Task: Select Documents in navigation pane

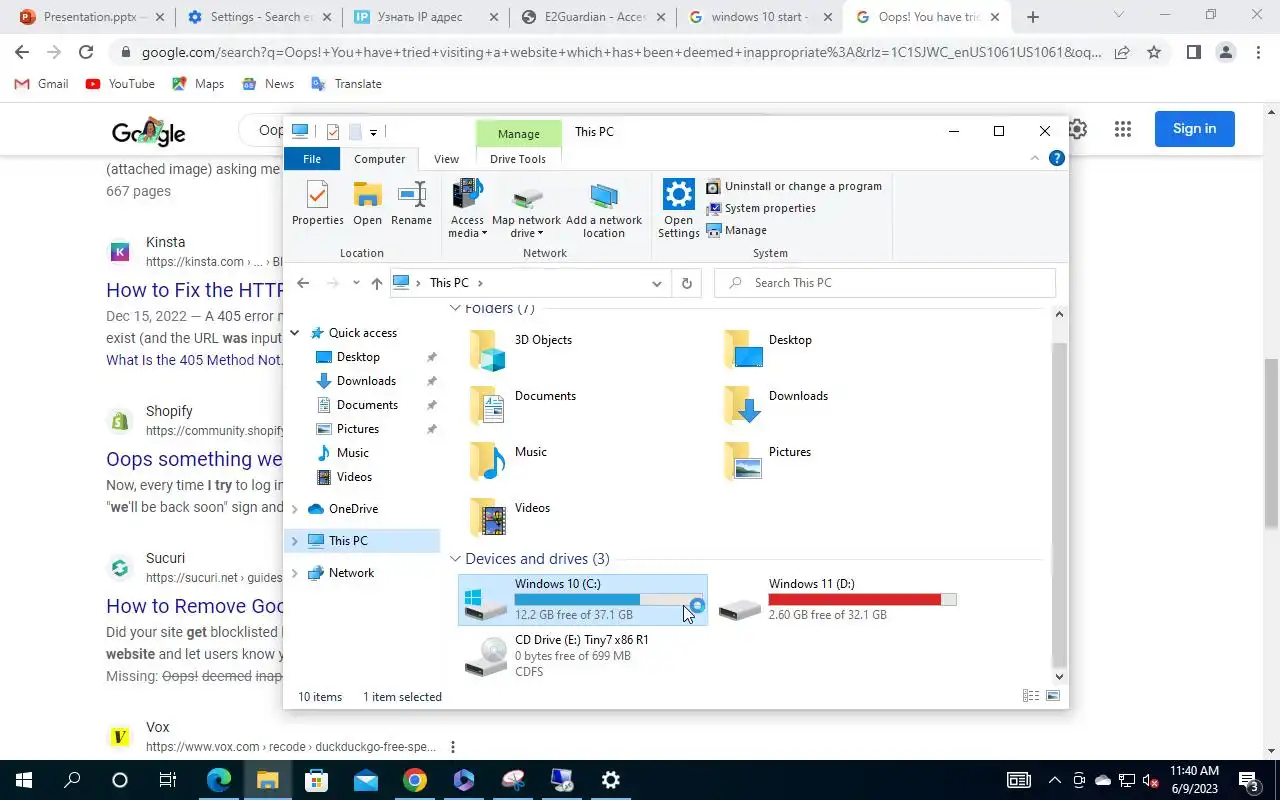Action: (367, 405)
